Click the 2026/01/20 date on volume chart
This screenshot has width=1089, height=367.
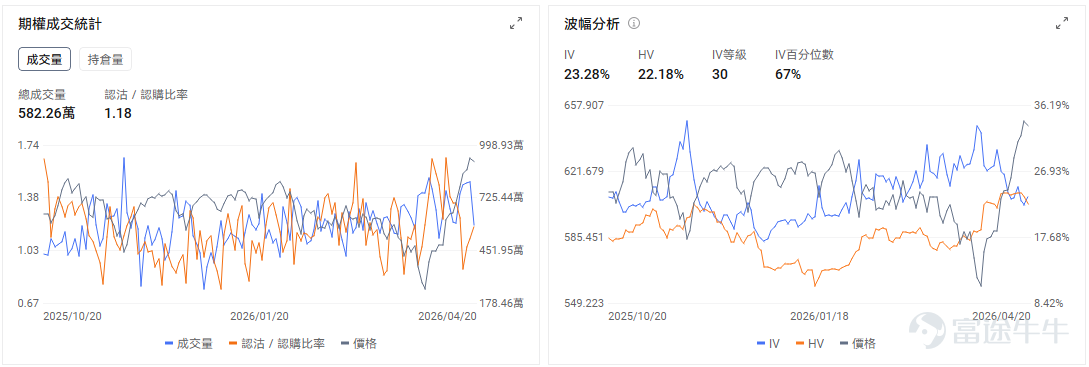tap(259, 316)
